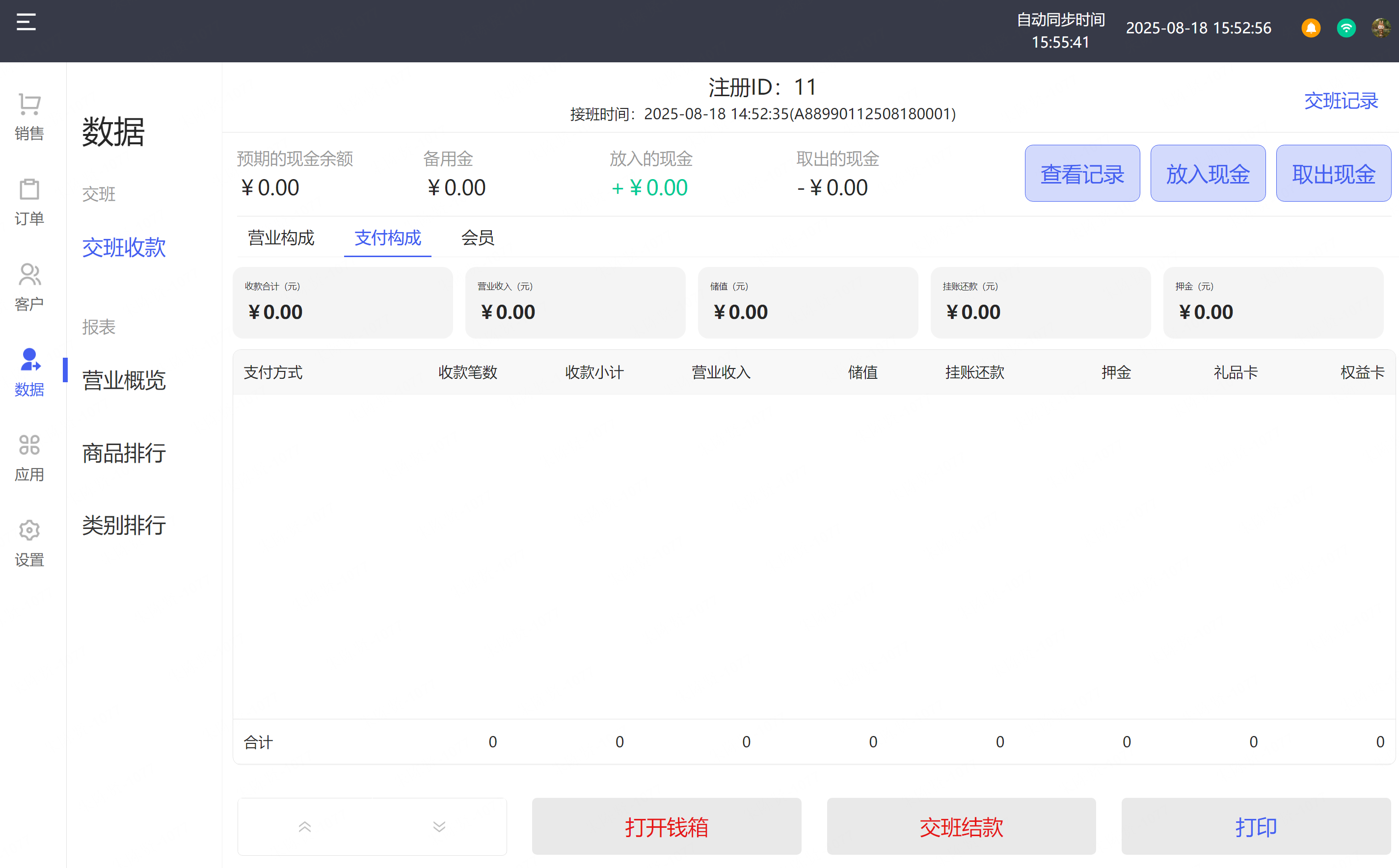Click the 查看记录 button

click(x=1082, y=173)
